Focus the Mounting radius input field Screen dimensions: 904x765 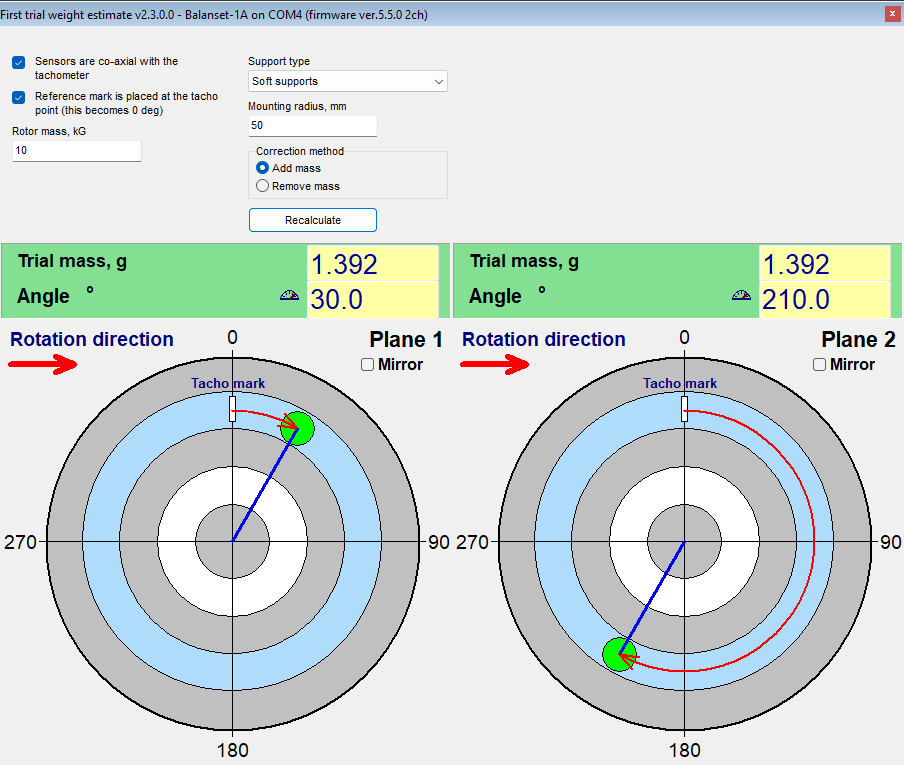pos(312,126)
